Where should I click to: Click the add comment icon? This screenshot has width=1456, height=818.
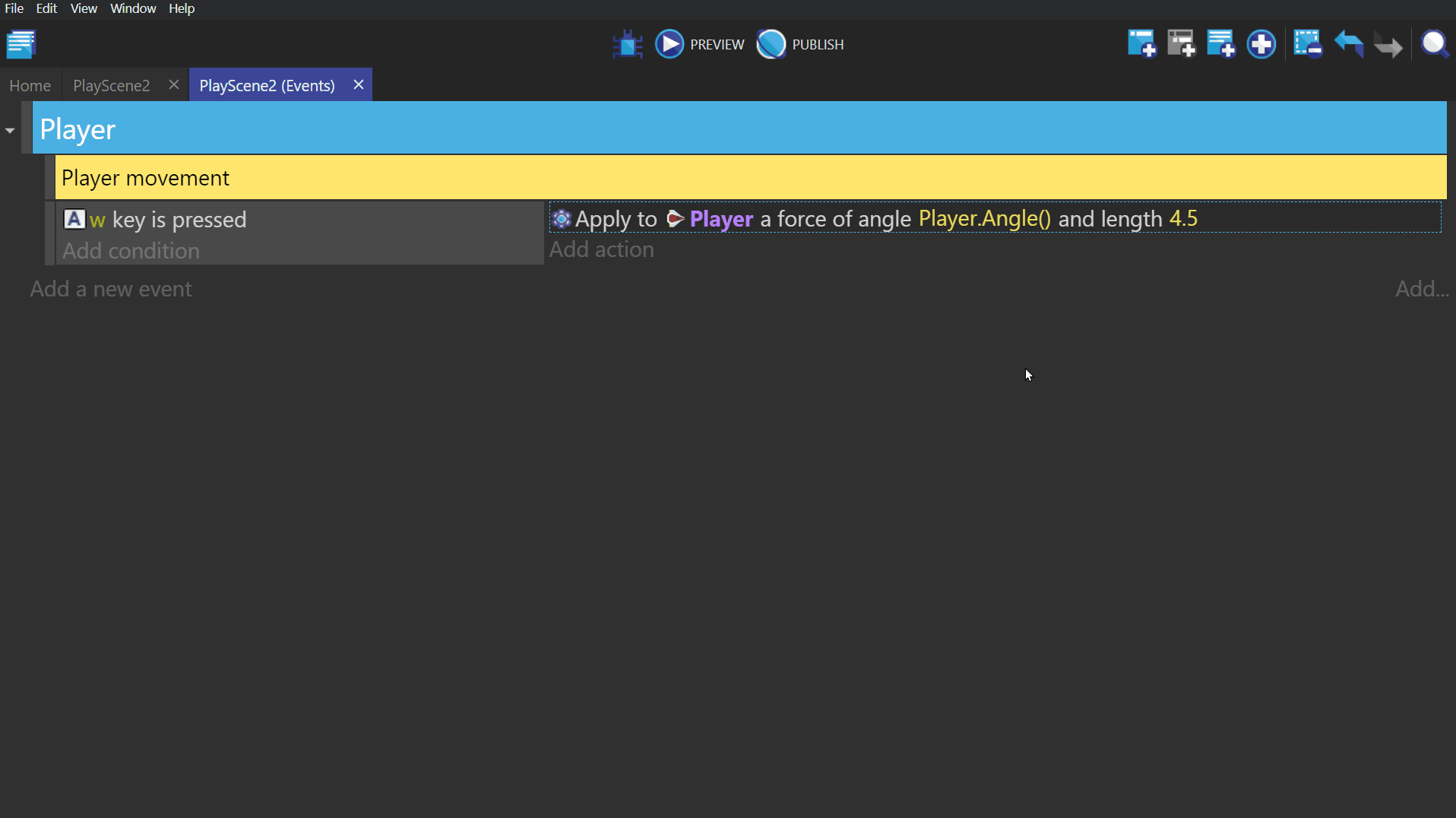tap(1220, 44)
